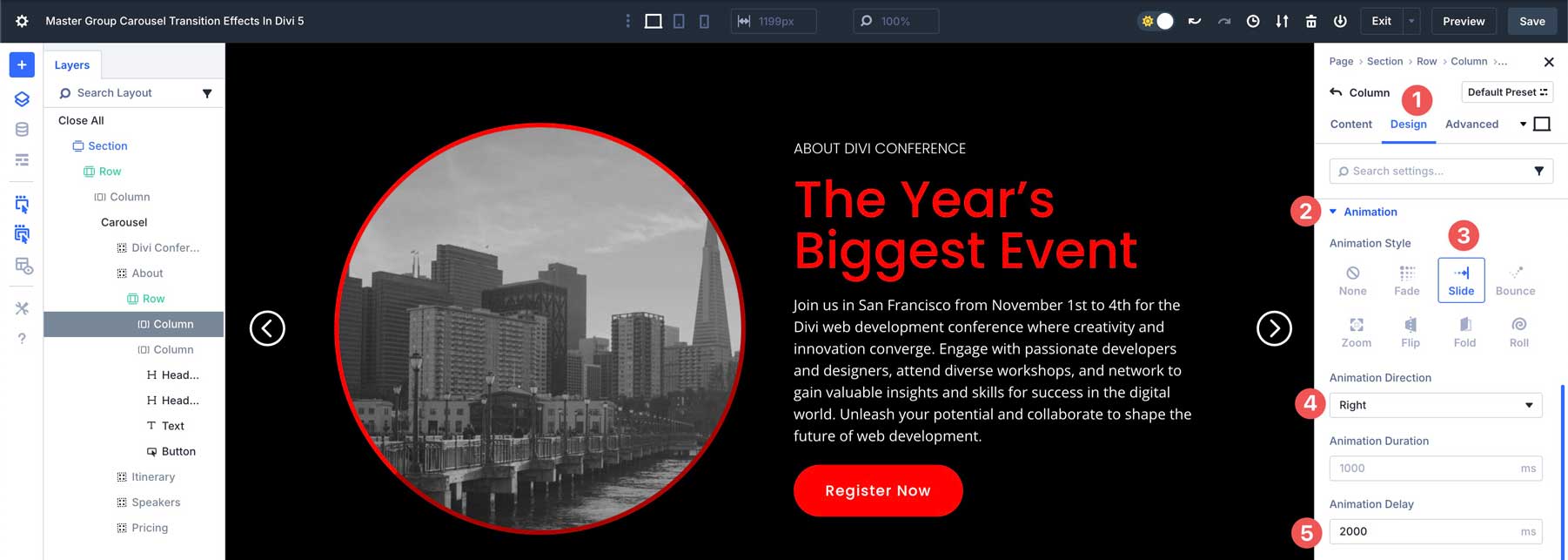Click the carousel next arrow
Viewport: 1568px width, 560px height.
click(1274, 328)
